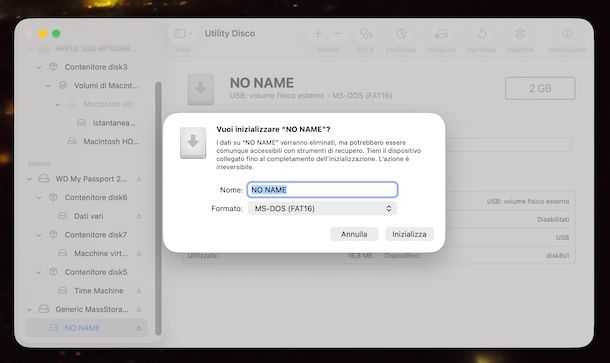Collapse the Contenitore disk5 tree item
The height and width of the screenshot is (363, 610).
39,272
